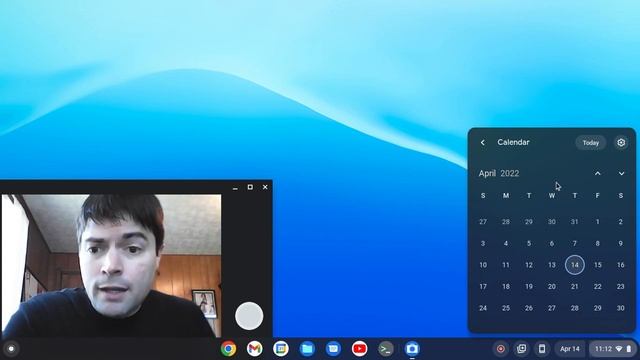Select April 20 in calendar
Viewport: 640px width, 360px height.
(552, 287)
